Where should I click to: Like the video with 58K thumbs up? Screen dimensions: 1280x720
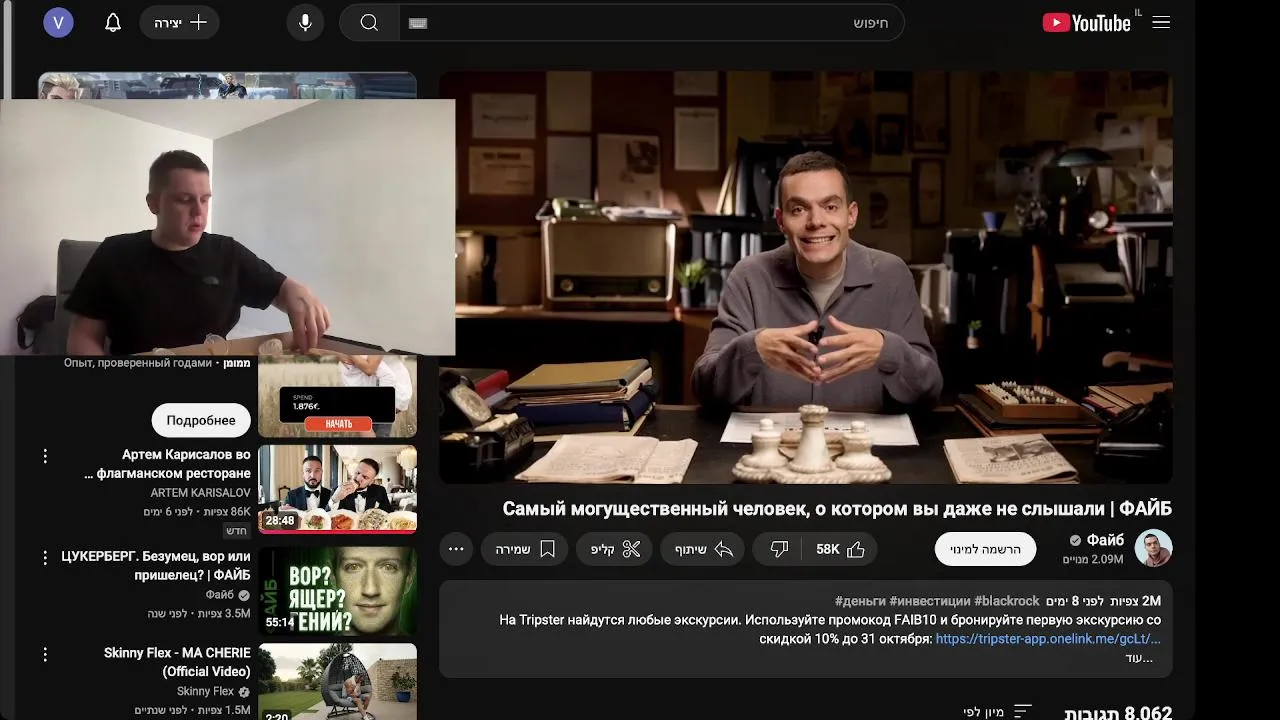click(x=841, y=549)
